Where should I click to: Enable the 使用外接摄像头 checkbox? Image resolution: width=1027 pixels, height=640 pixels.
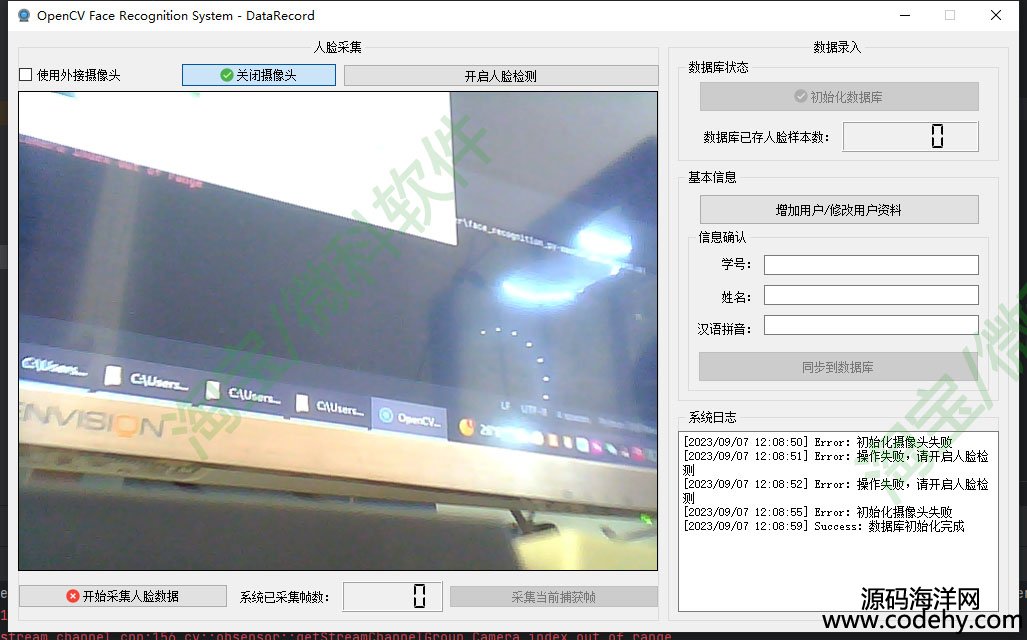[x=26, y=75]
